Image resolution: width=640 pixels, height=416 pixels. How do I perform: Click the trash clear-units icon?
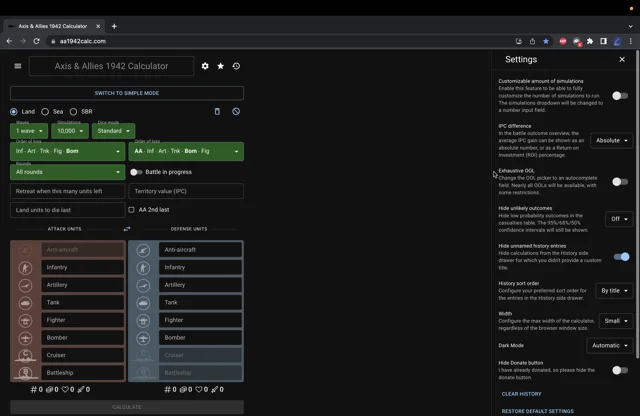217,111
